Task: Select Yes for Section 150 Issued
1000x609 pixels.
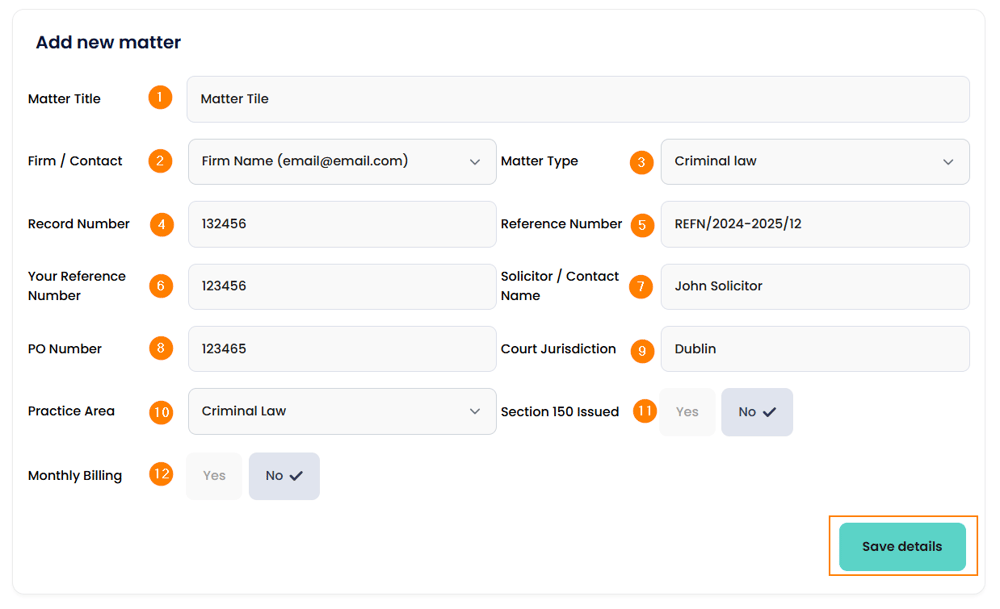Action: point(687,412)
